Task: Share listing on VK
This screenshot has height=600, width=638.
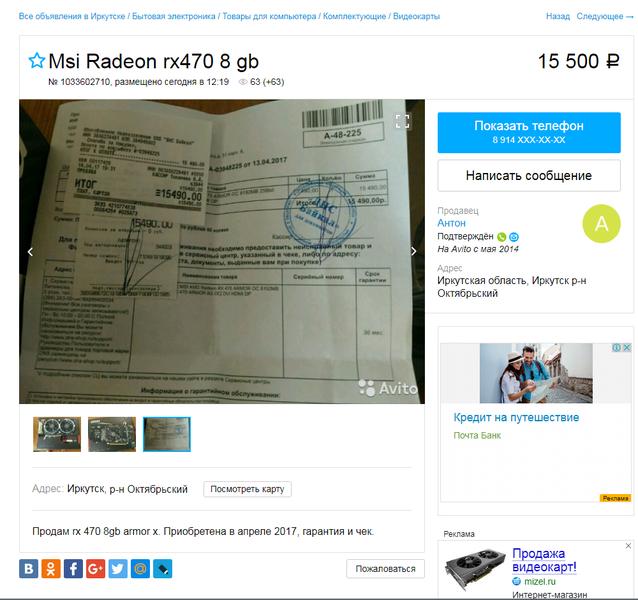Action: point(28,568)
